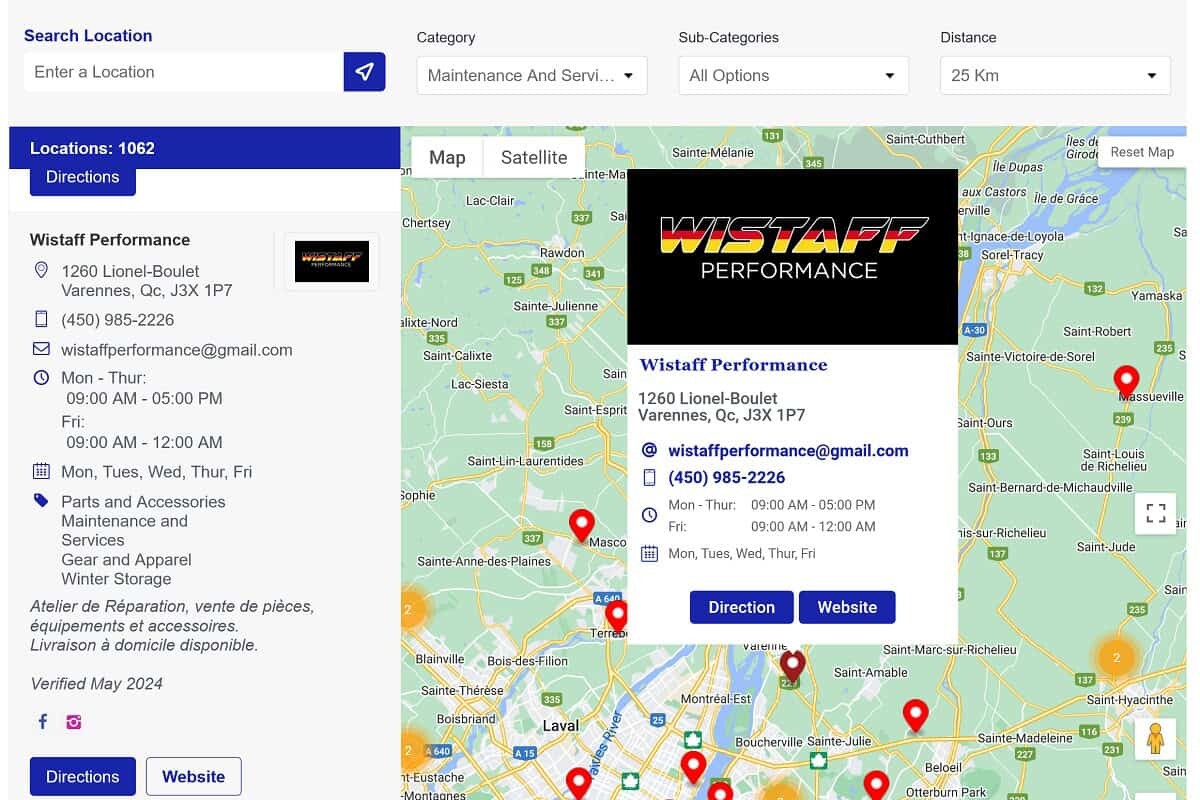Viewport: 1200px width, 800px height.
Task: Switch back to standard Map view
Action: pyautogui.click(x=446, y=157)
